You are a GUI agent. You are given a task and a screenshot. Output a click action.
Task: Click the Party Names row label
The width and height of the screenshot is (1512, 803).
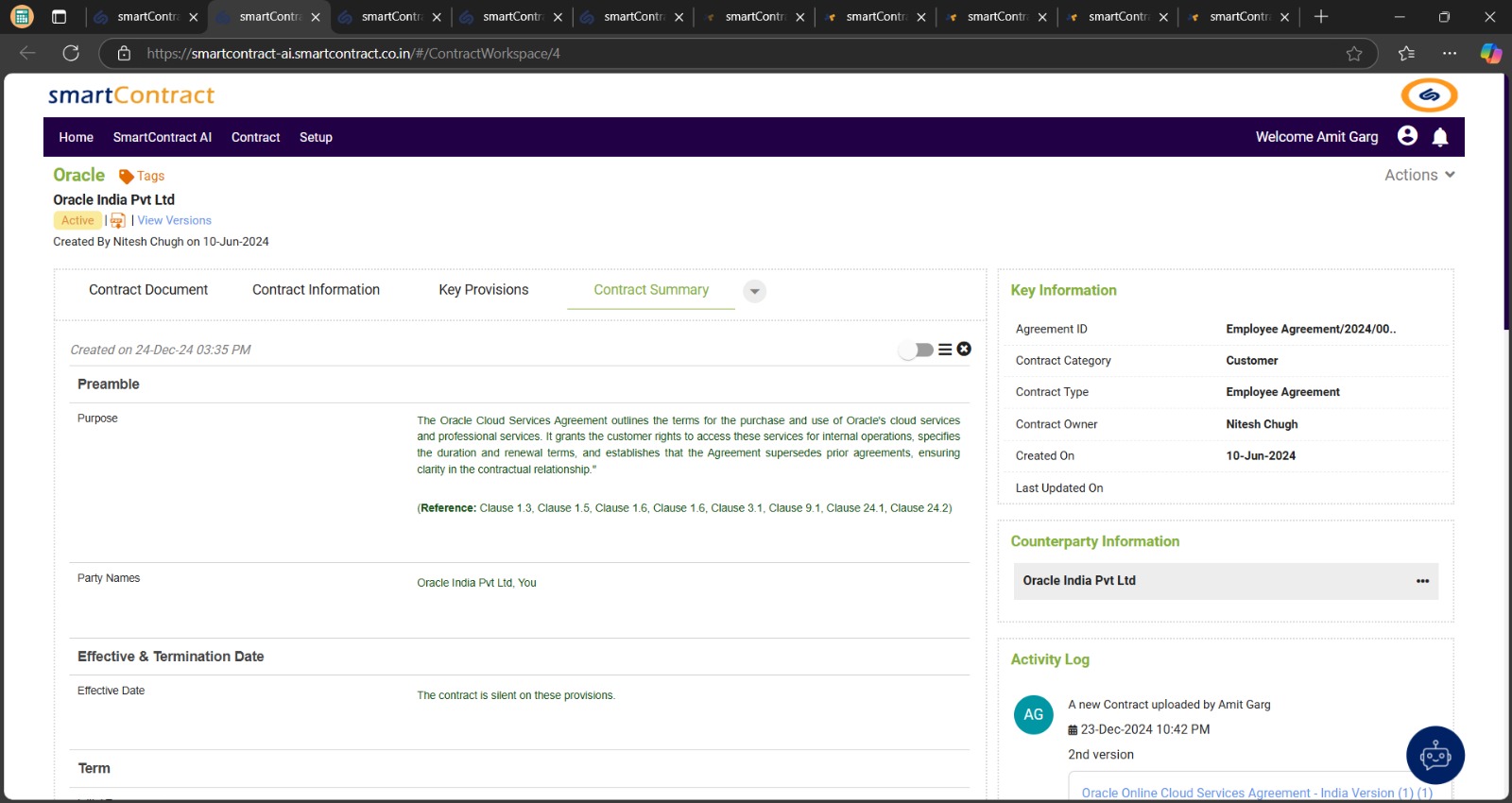[x=109, y=578]
